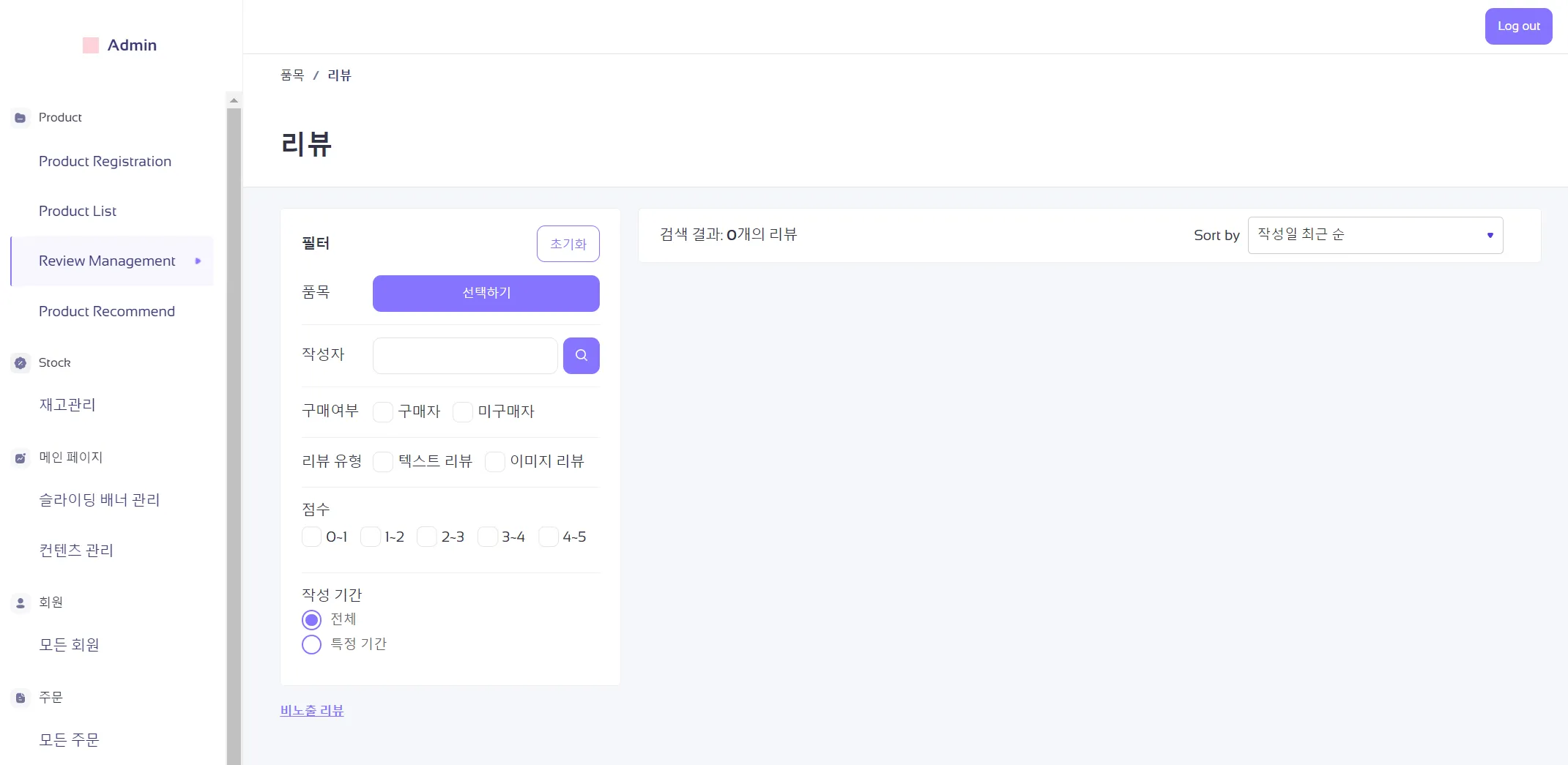1568x765 pixels.
Task: Tick the 3~4 score checkbox
Action: click(488, 537)
